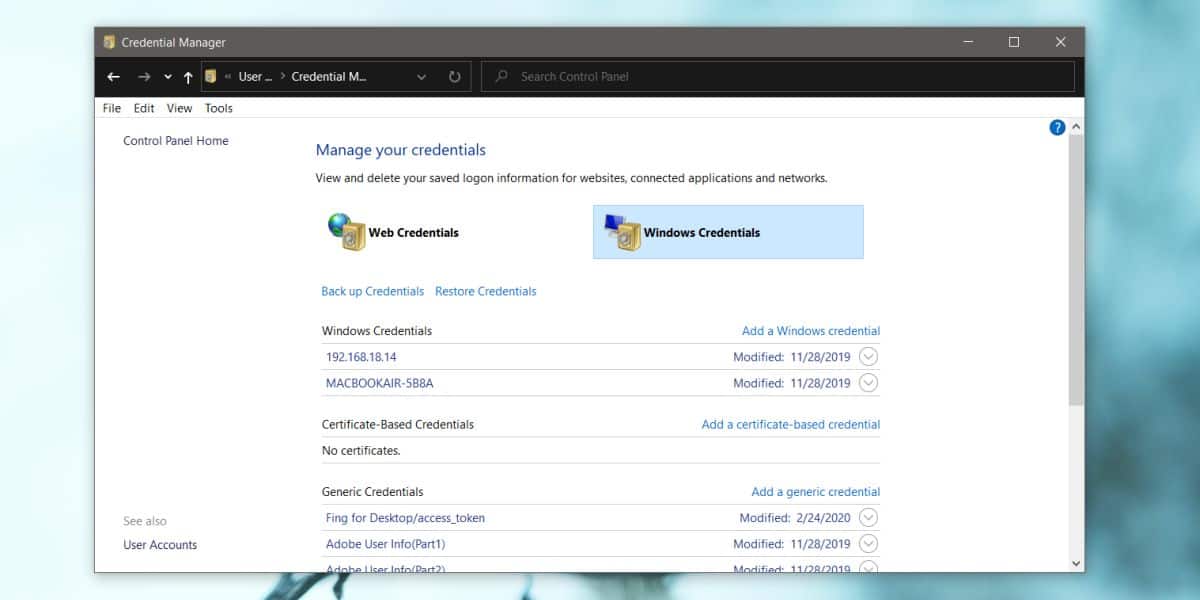
Task: Click Back up Credentials
Action: (373, 291)
